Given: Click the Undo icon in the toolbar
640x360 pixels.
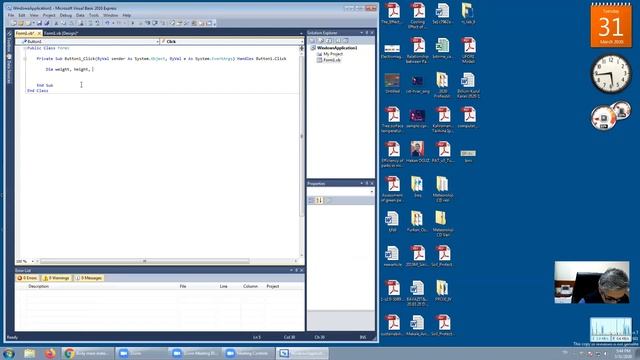Looking at the screenshot, I should click(x=107, y=23).
